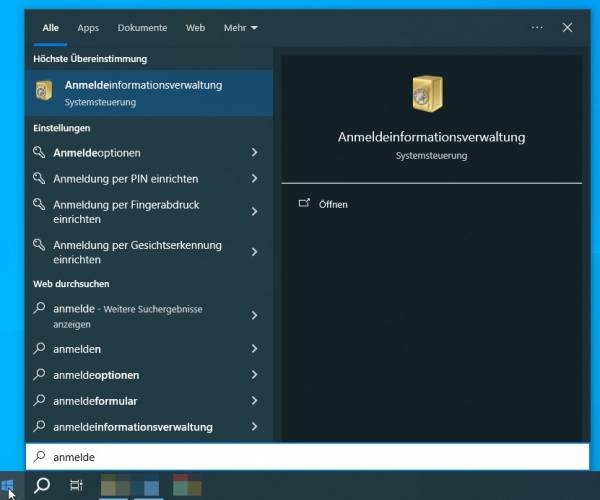This screenshot has width=600, height=500.
Task: Switch to the Web tab
Action: pos(195,28)
